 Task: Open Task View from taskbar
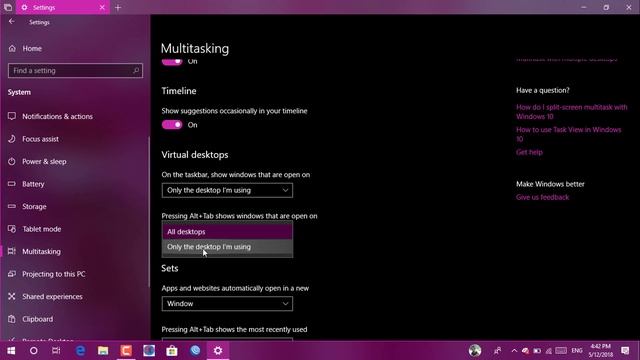(x=56, y=351)
